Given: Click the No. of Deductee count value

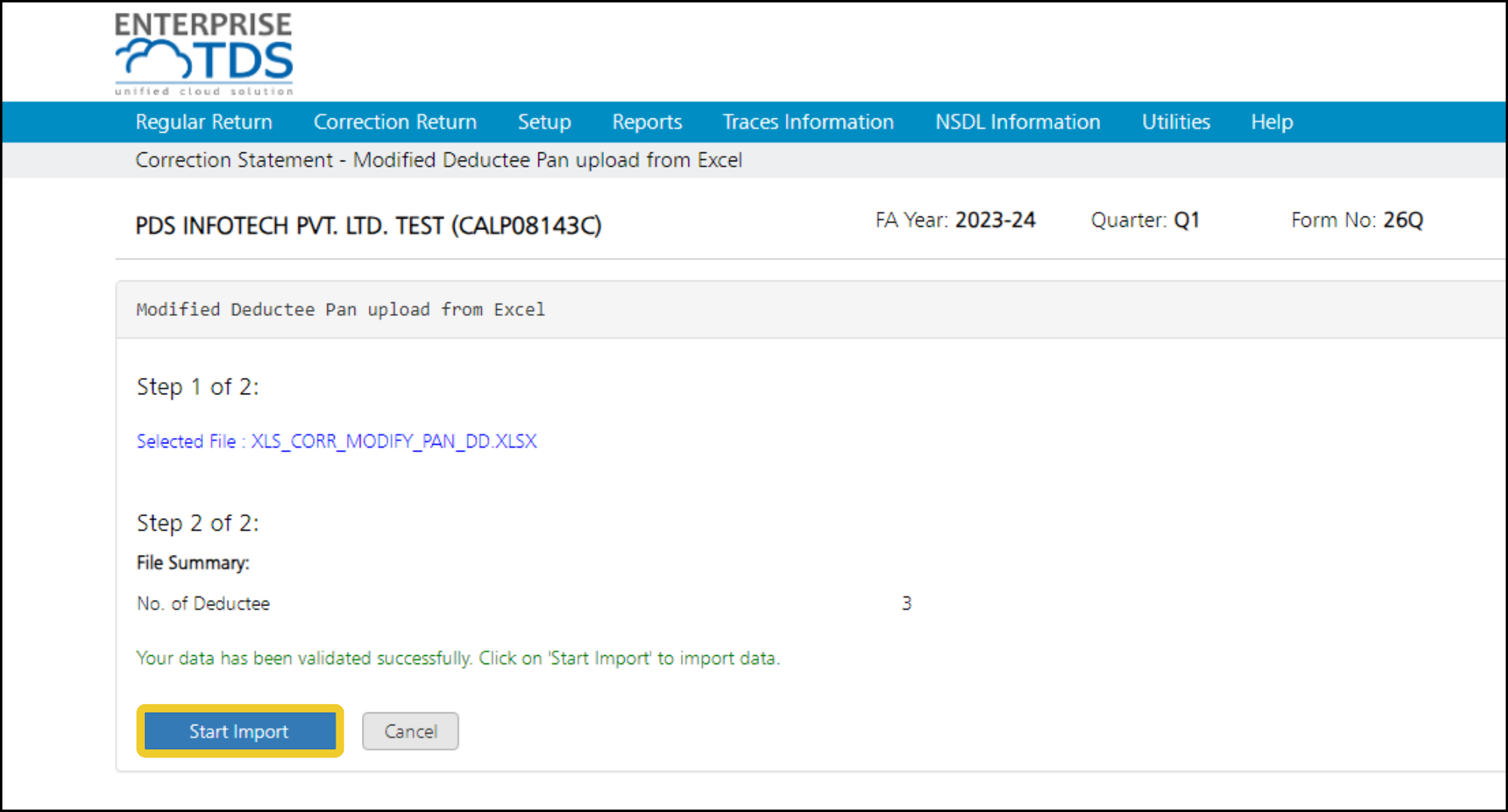Looking at the screenshot, I should click(906, 603).
